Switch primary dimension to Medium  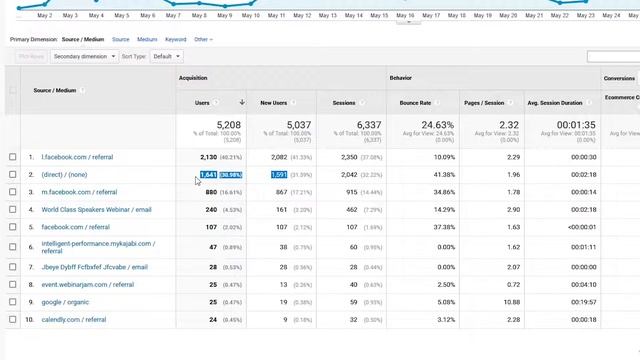(147, 40)
